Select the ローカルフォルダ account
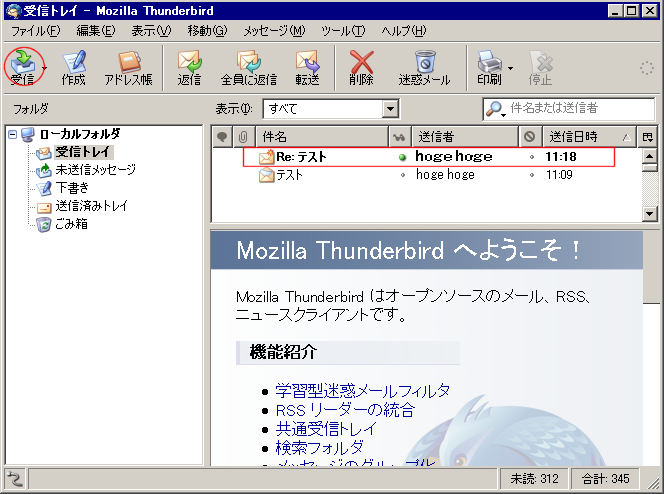 click(x=80, y=134)
